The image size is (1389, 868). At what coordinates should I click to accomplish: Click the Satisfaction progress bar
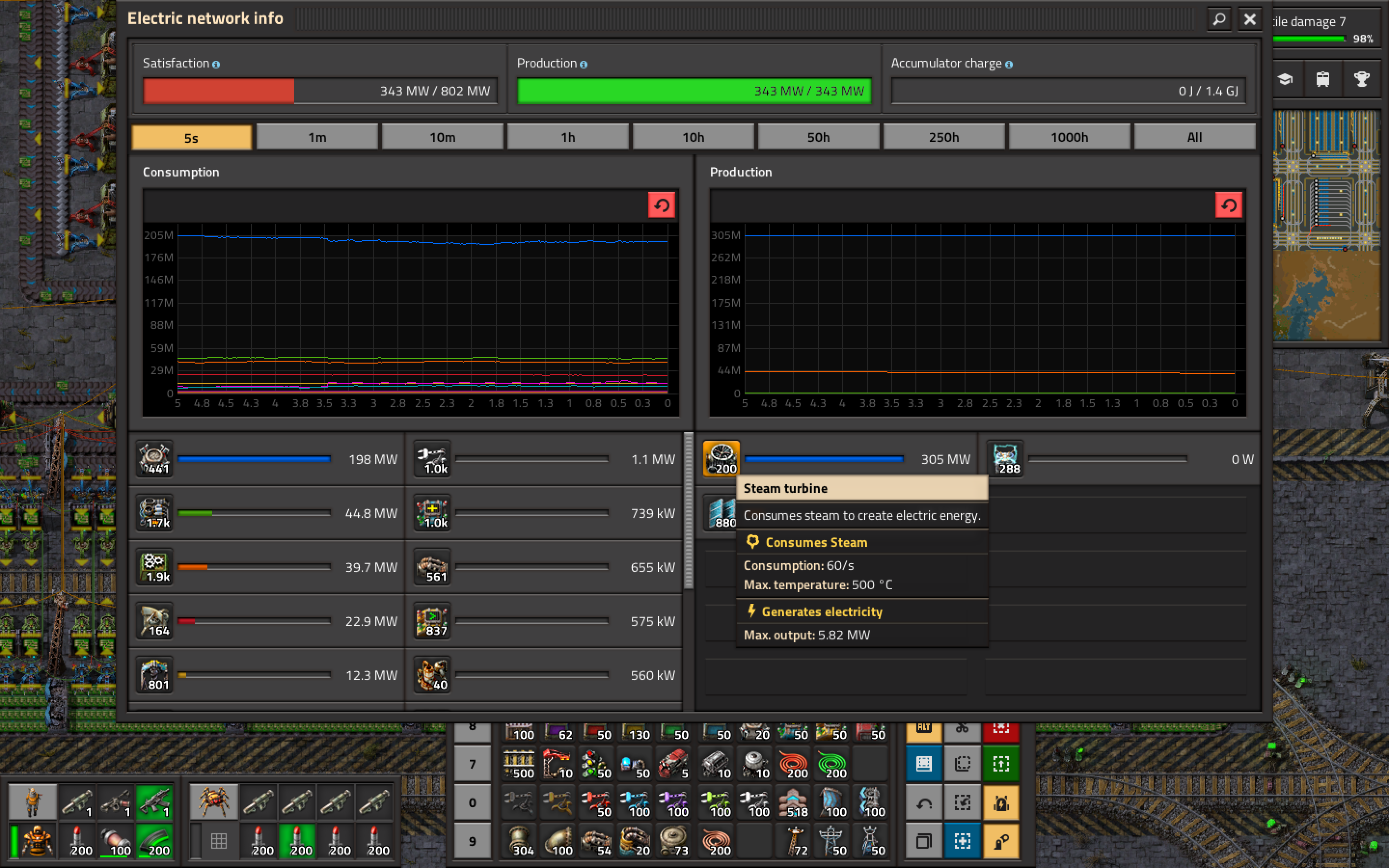coord(320,91)
